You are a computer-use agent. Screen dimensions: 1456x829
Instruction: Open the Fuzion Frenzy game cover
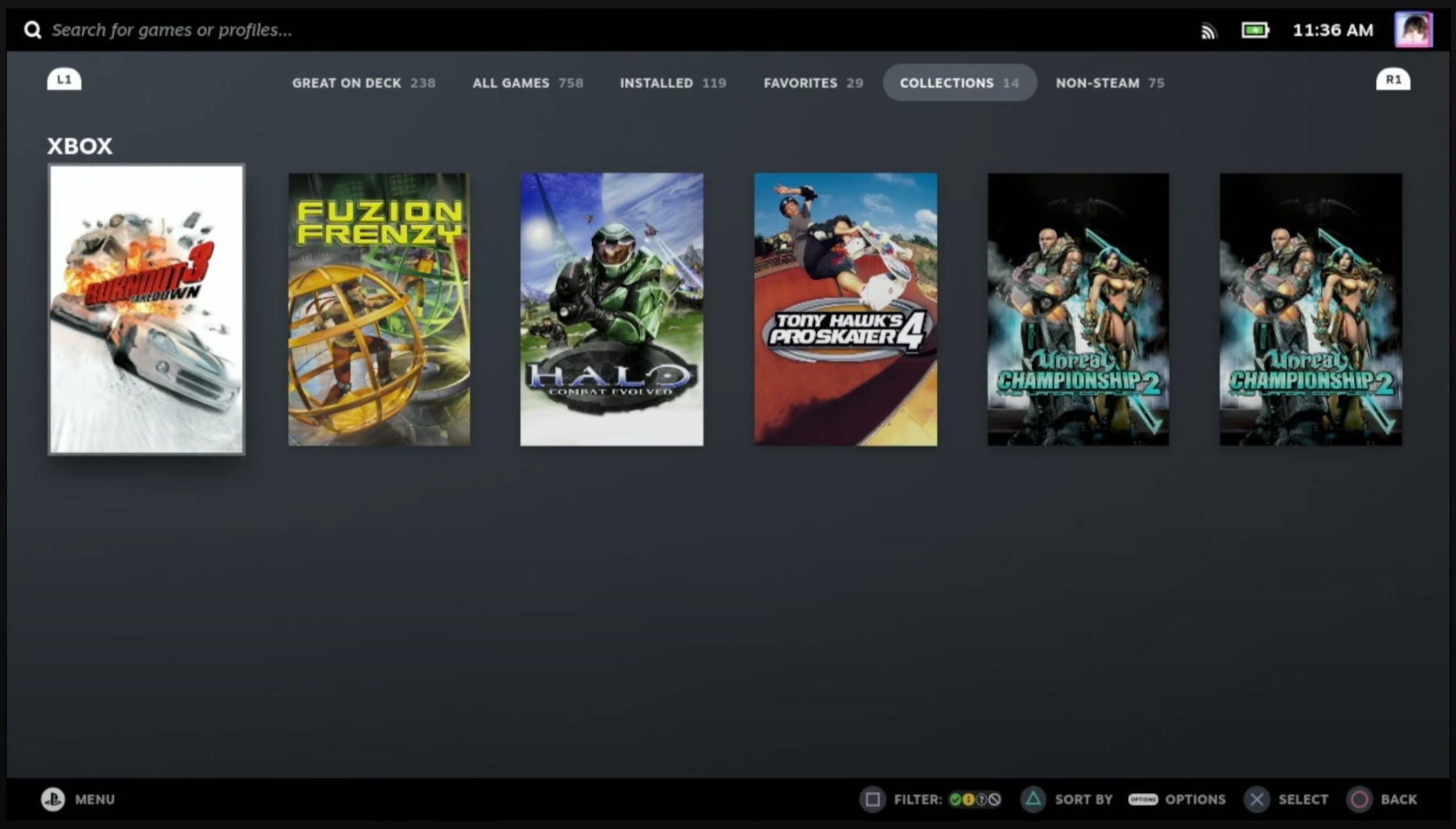[379, 309]
